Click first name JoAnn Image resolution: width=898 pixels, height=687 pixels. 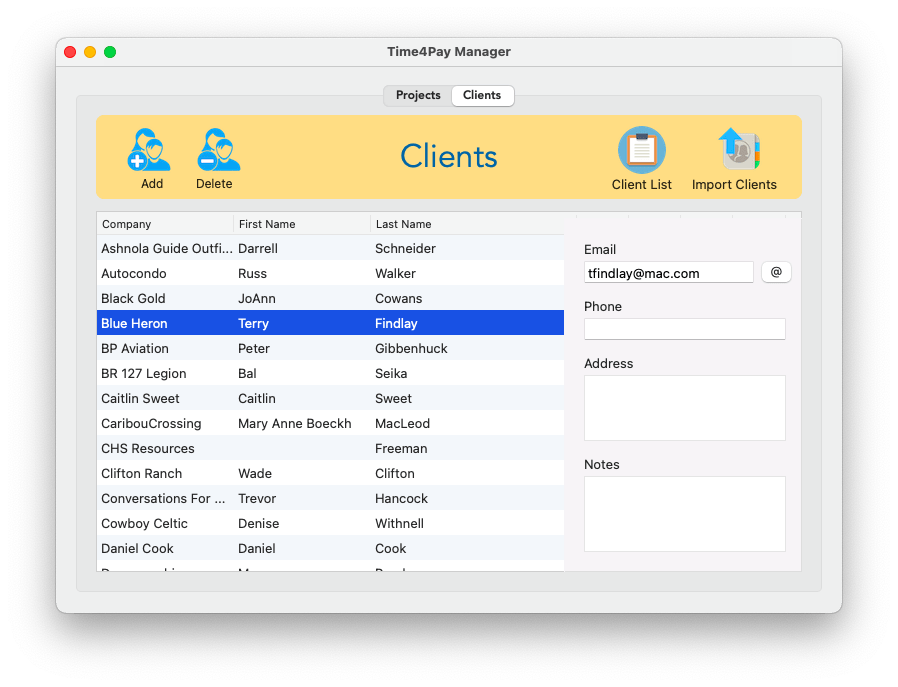coord(257,298)
